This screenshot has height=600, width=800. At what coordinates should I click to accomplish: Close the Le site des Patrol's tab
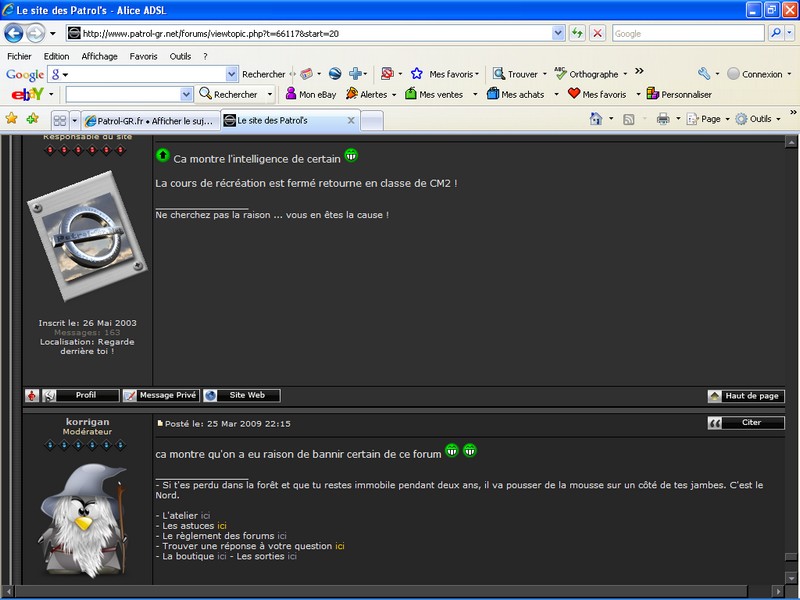[351, 120]
